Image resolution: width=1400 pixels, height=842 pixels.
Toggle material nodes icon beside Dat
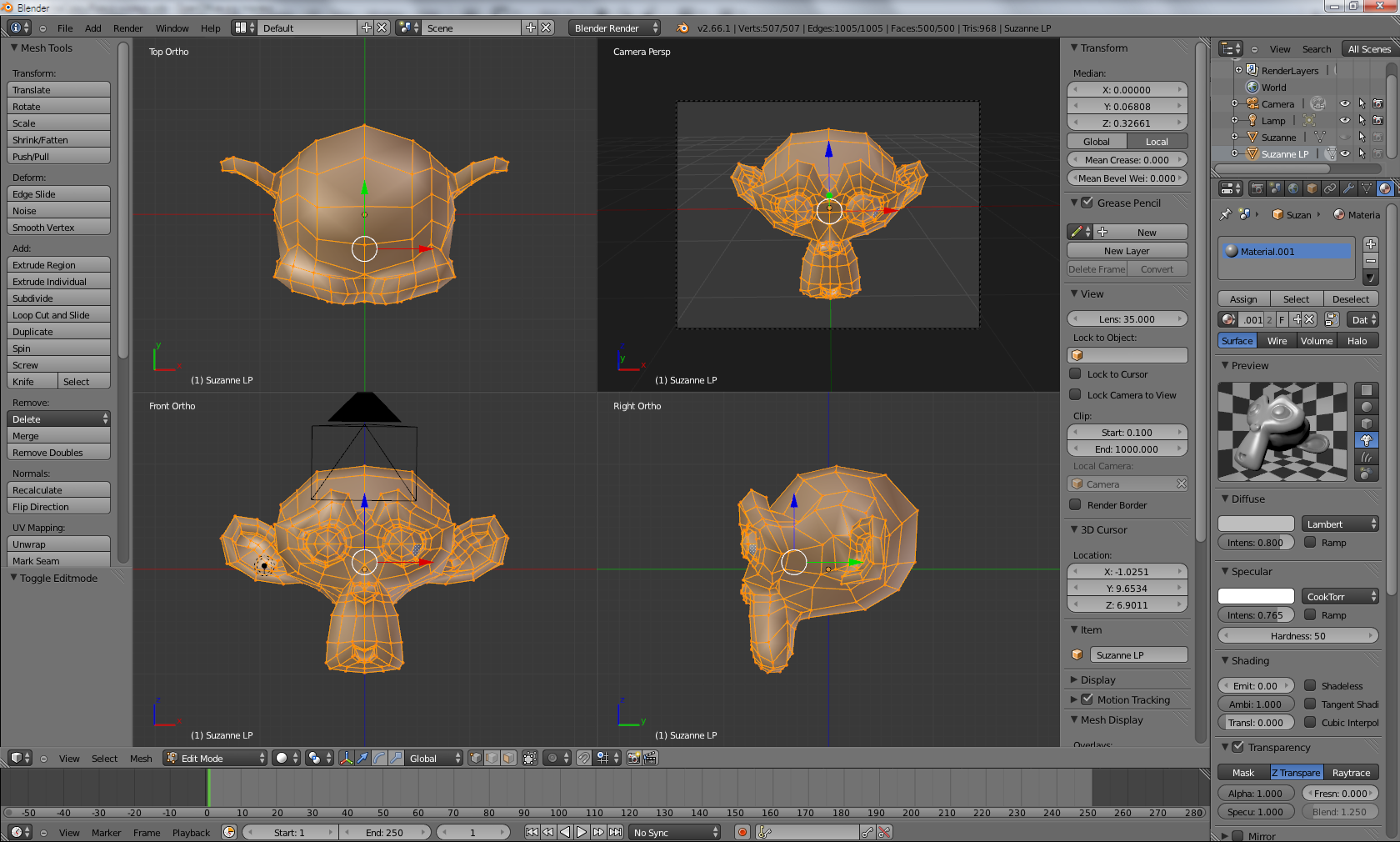coord(1332,319)
